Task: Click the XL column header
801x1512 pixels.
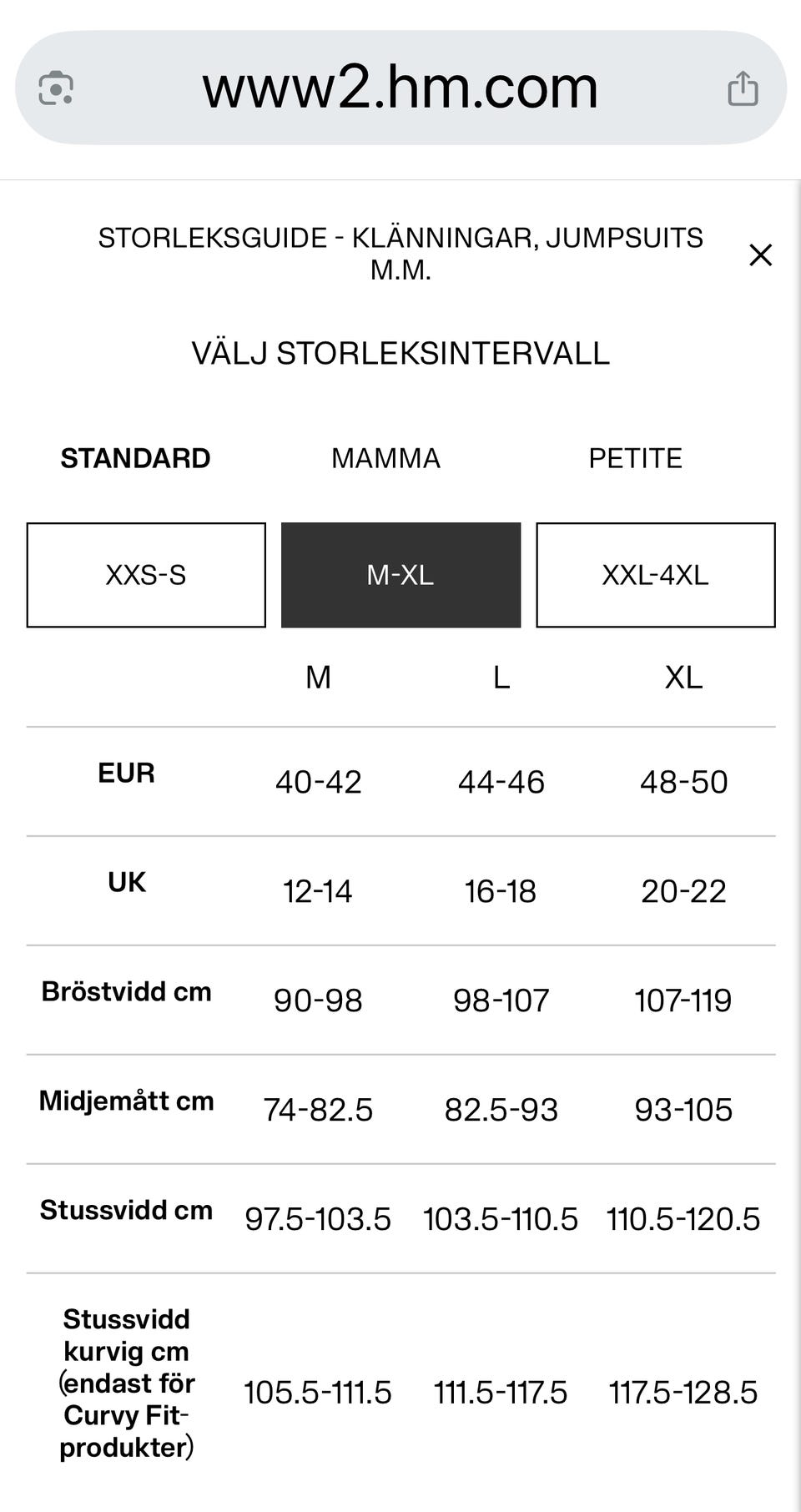Action: tap(683, 678)
